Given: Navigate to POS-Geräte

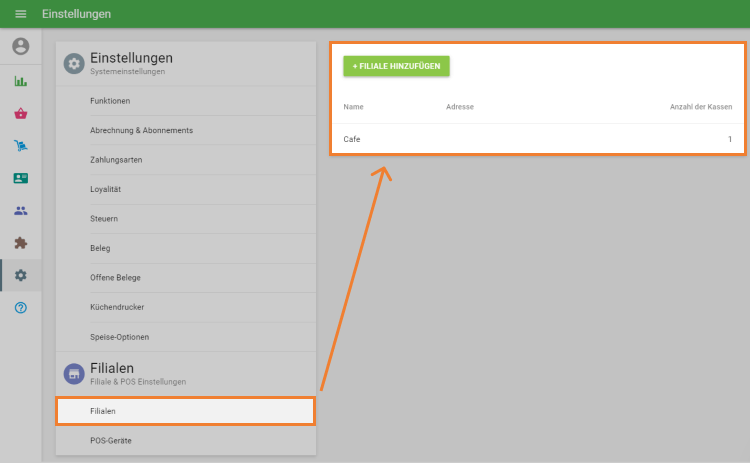Looking at the screenshot, I should (110, 440).
